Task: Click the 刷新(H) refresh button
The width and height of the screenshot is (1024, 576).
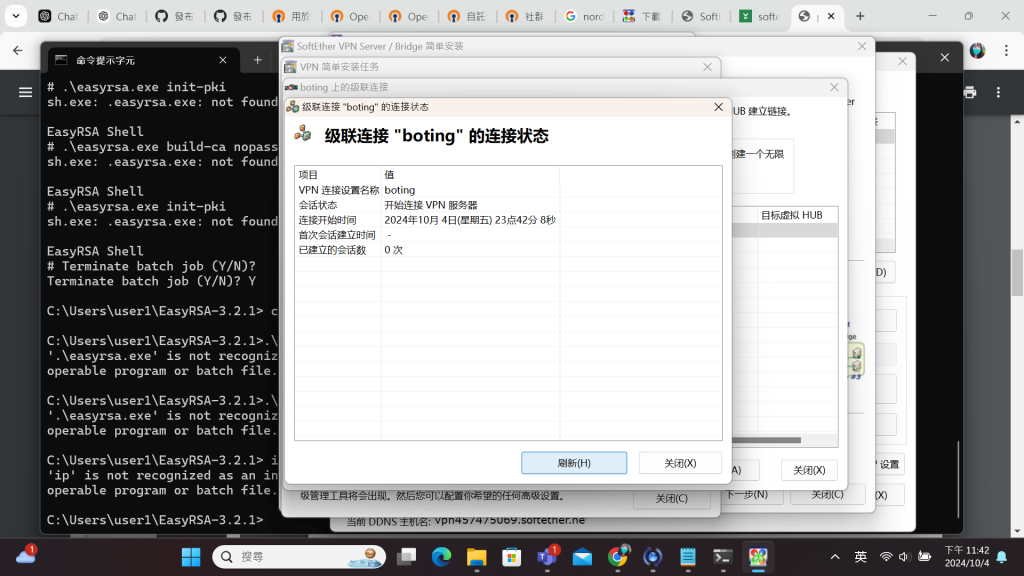Action: tap(573, 463)
